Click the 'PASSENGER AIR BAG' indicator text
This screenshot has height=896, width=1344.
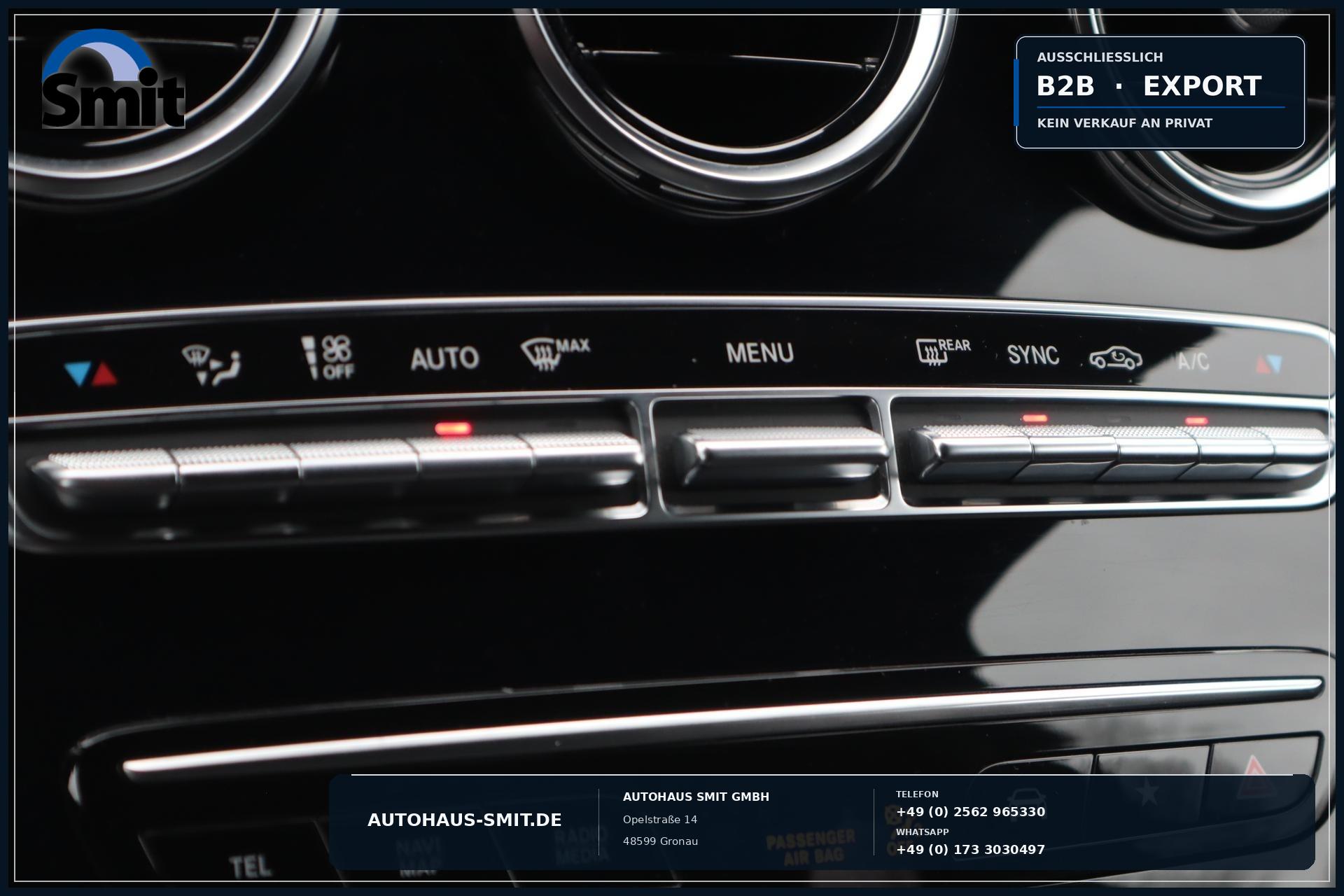coord(811,847)
